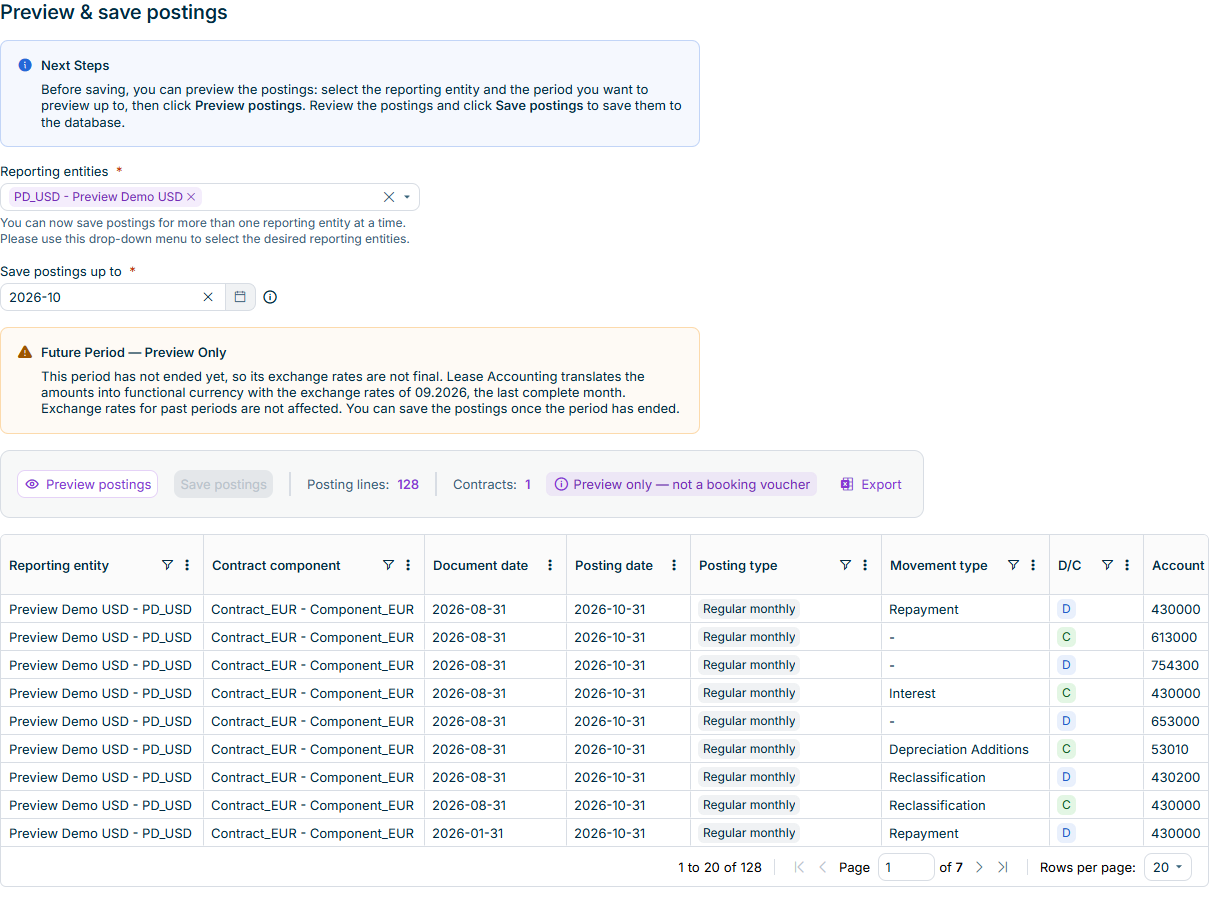Sort by Posting date header
The height and width of the screenshot is (899, 1209).
(x=614, y=565)
